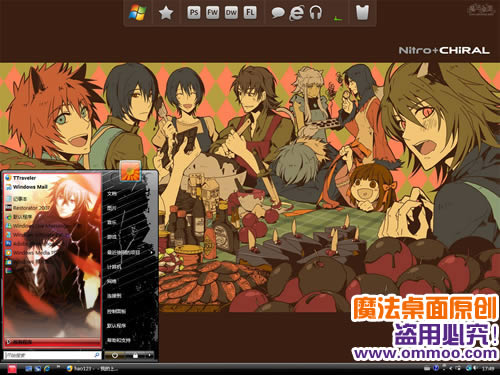Open 默认程序 in the right pane

(116, 325)
